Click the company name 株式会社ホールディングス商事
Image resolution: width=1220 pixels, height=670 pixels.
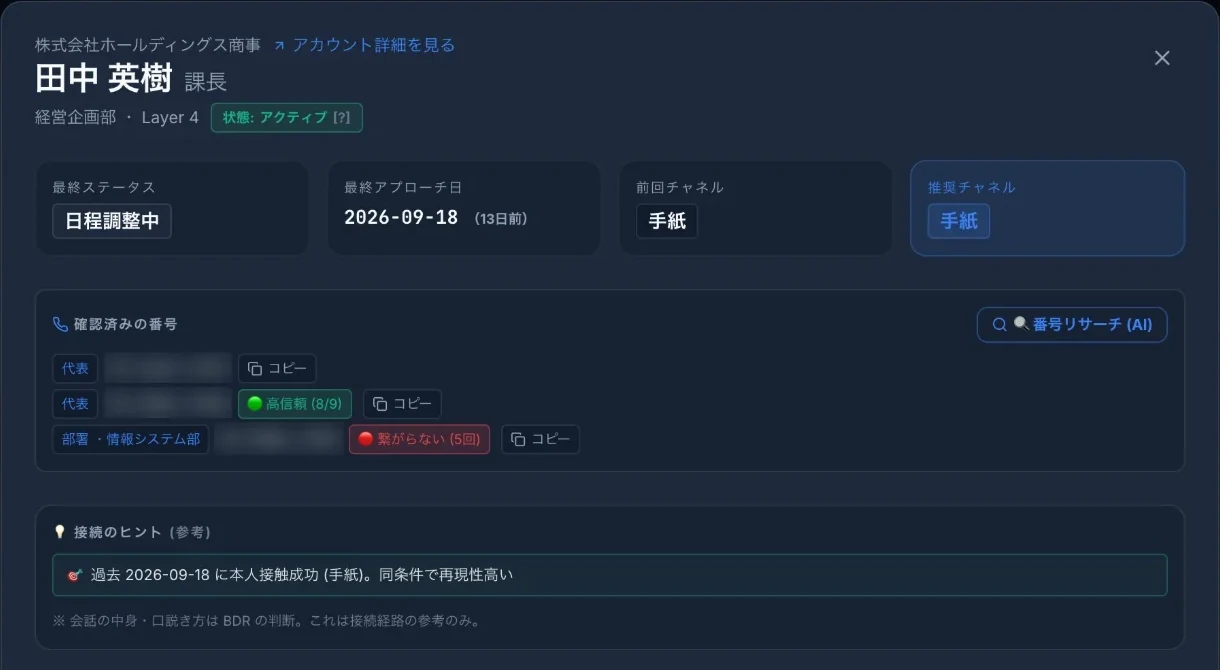pyautogui.click(x=148, y=45)
